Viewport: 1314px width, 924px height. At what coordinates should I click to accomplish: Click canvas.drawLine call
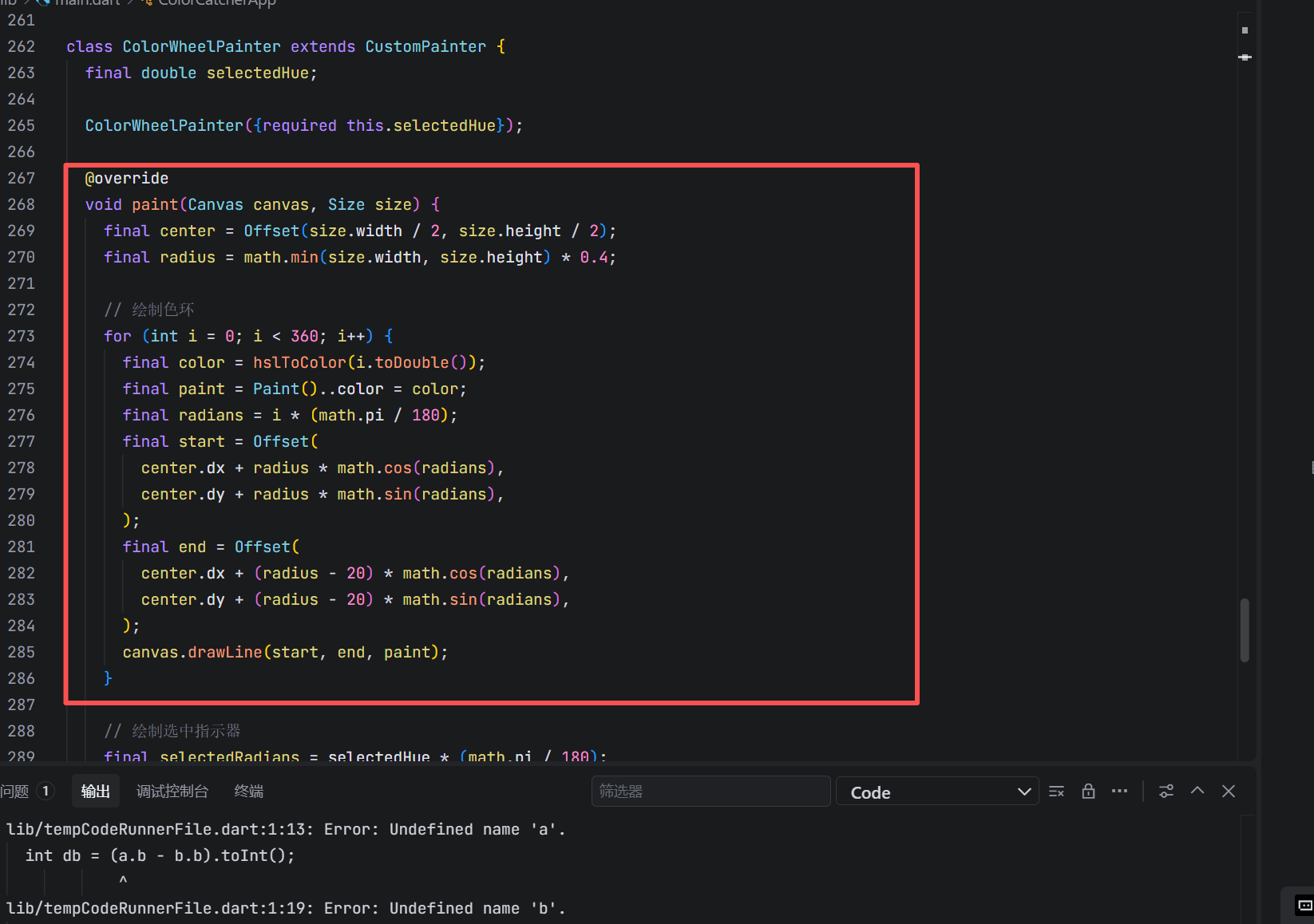pyautogui.click(x=192, y=652)
